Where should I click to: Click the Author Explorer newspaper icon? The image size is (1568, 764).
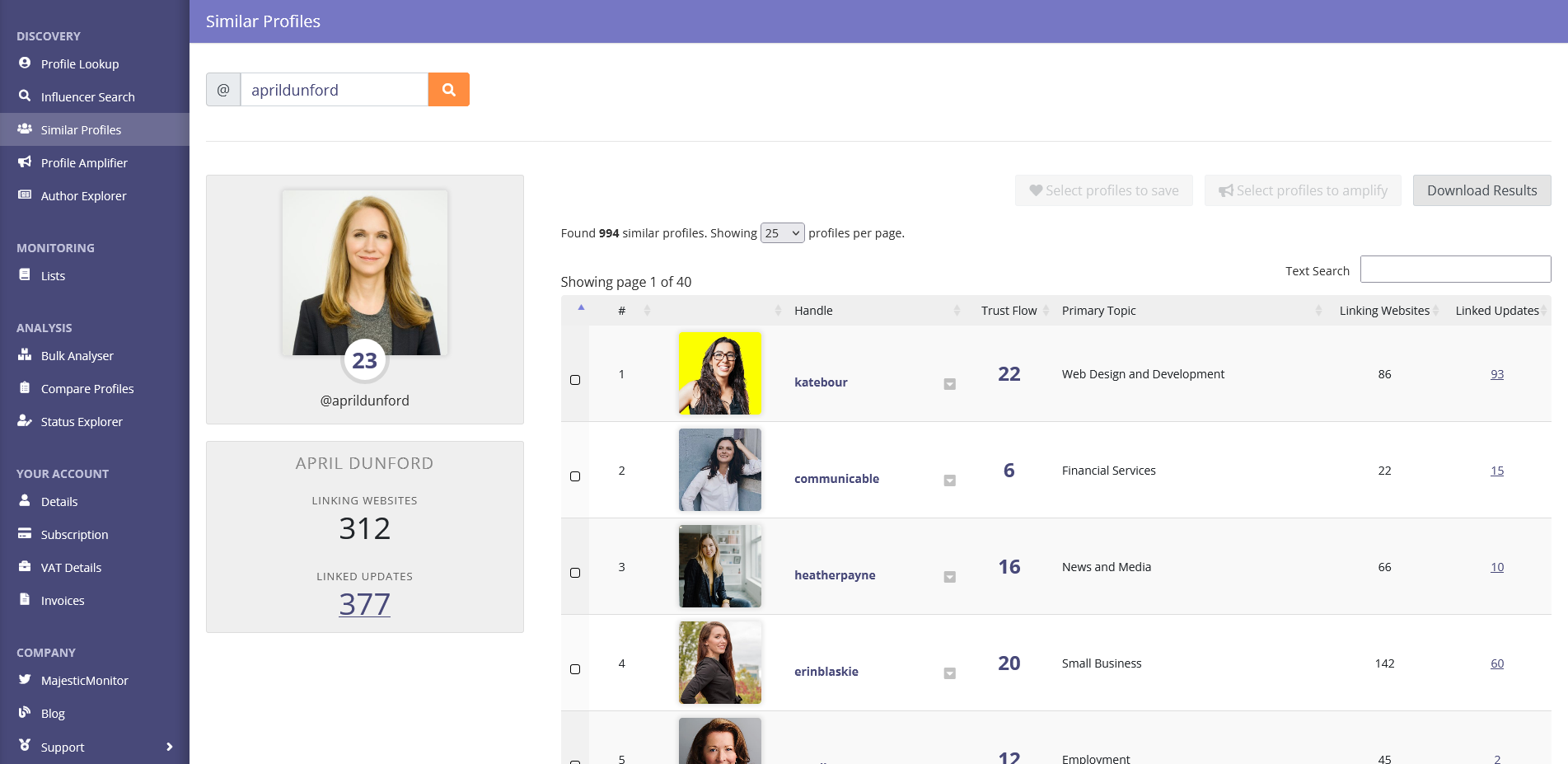(25, 195)
